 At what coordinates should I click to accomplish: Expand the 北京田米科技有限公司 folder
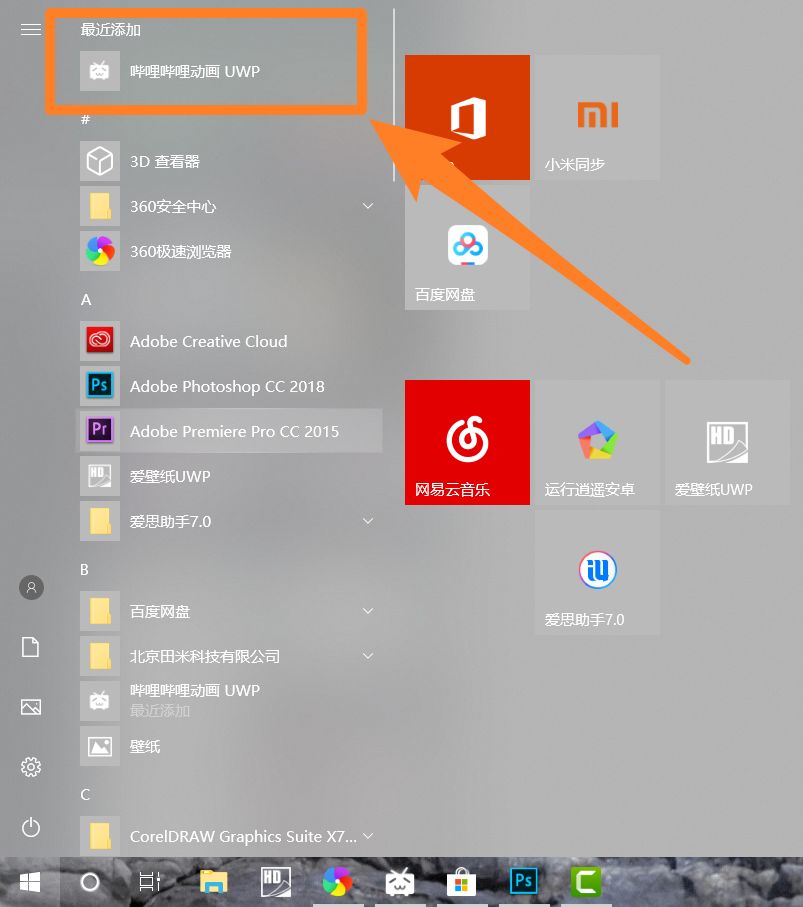click(367, 656)
